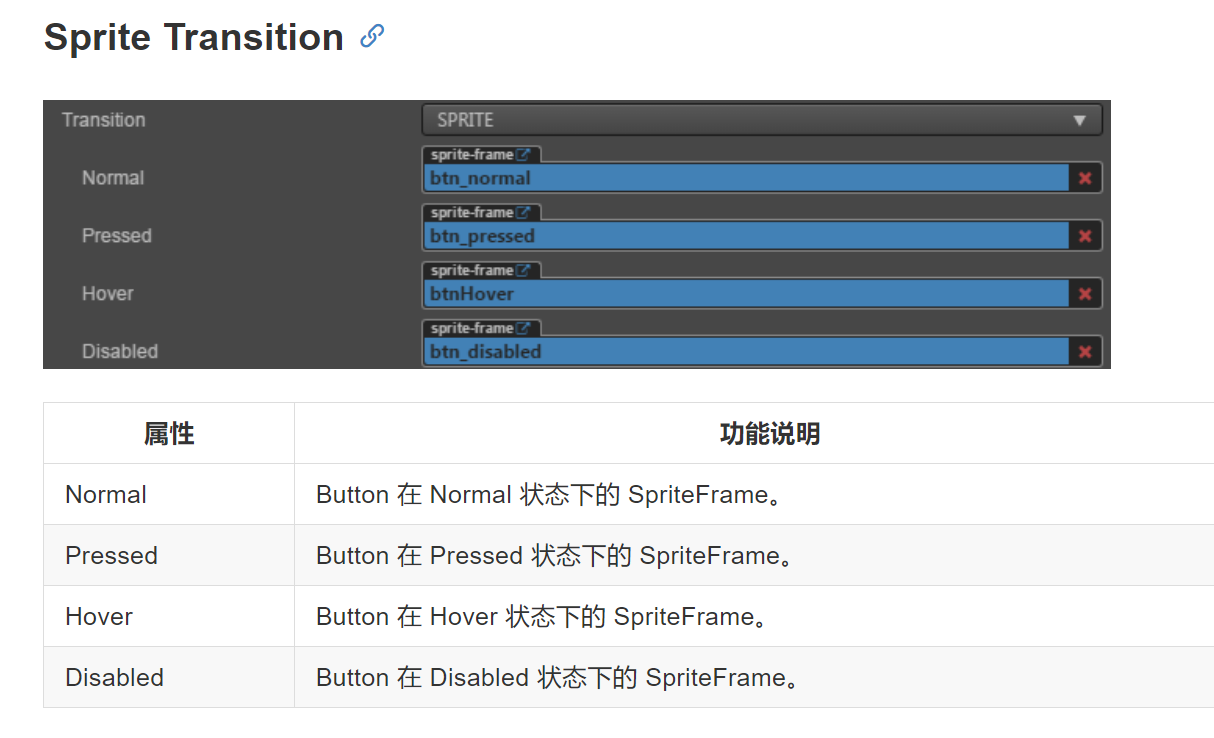Click the anchor link beside Sprite Transition heading

(372, 35)
